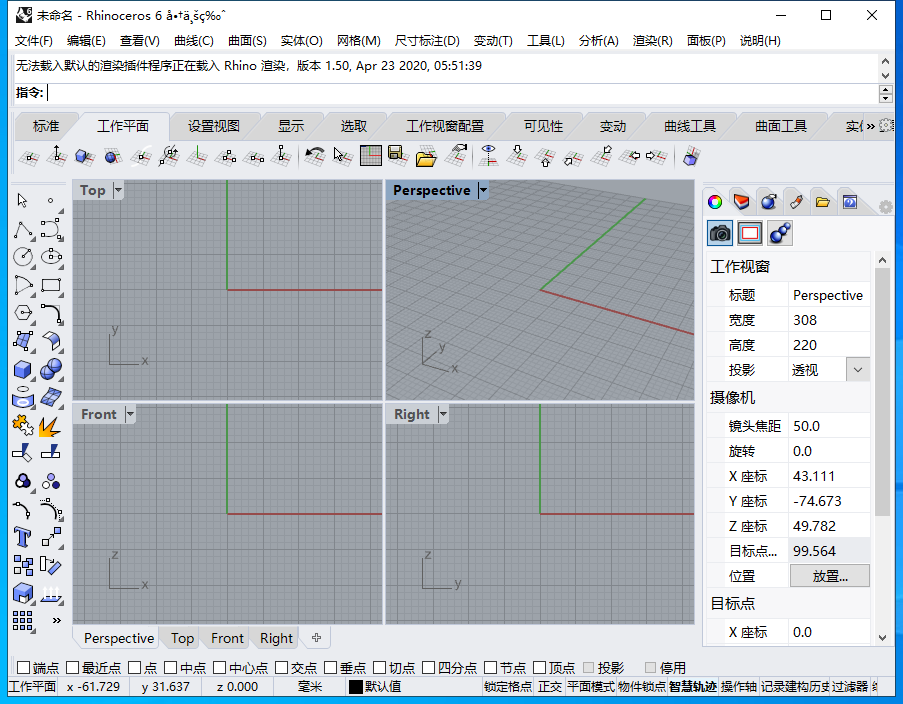Screen dimensions: 903x704
Task: Open the Right viewport dropdown arrow
Action: tap(443, 414)
